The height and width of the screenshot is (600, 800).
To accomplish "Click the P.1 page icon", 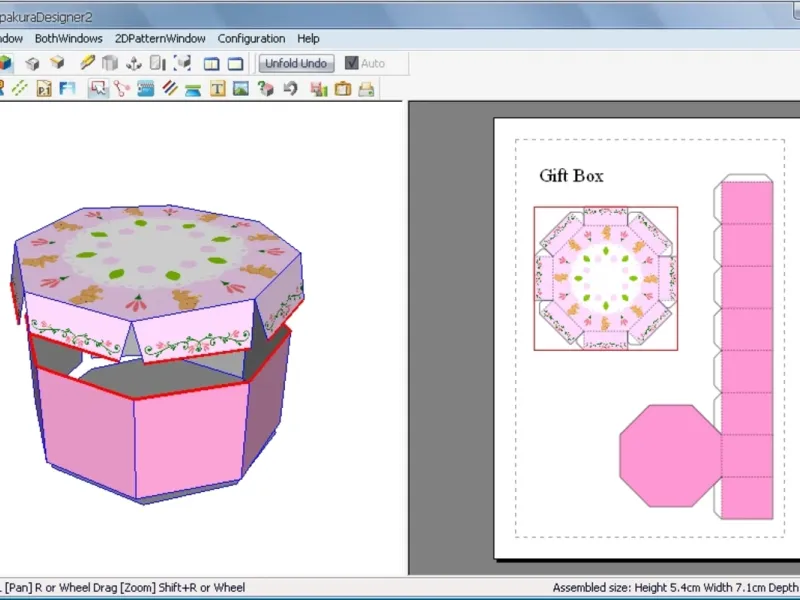I will pyautogui.click(x=44, y=89).
